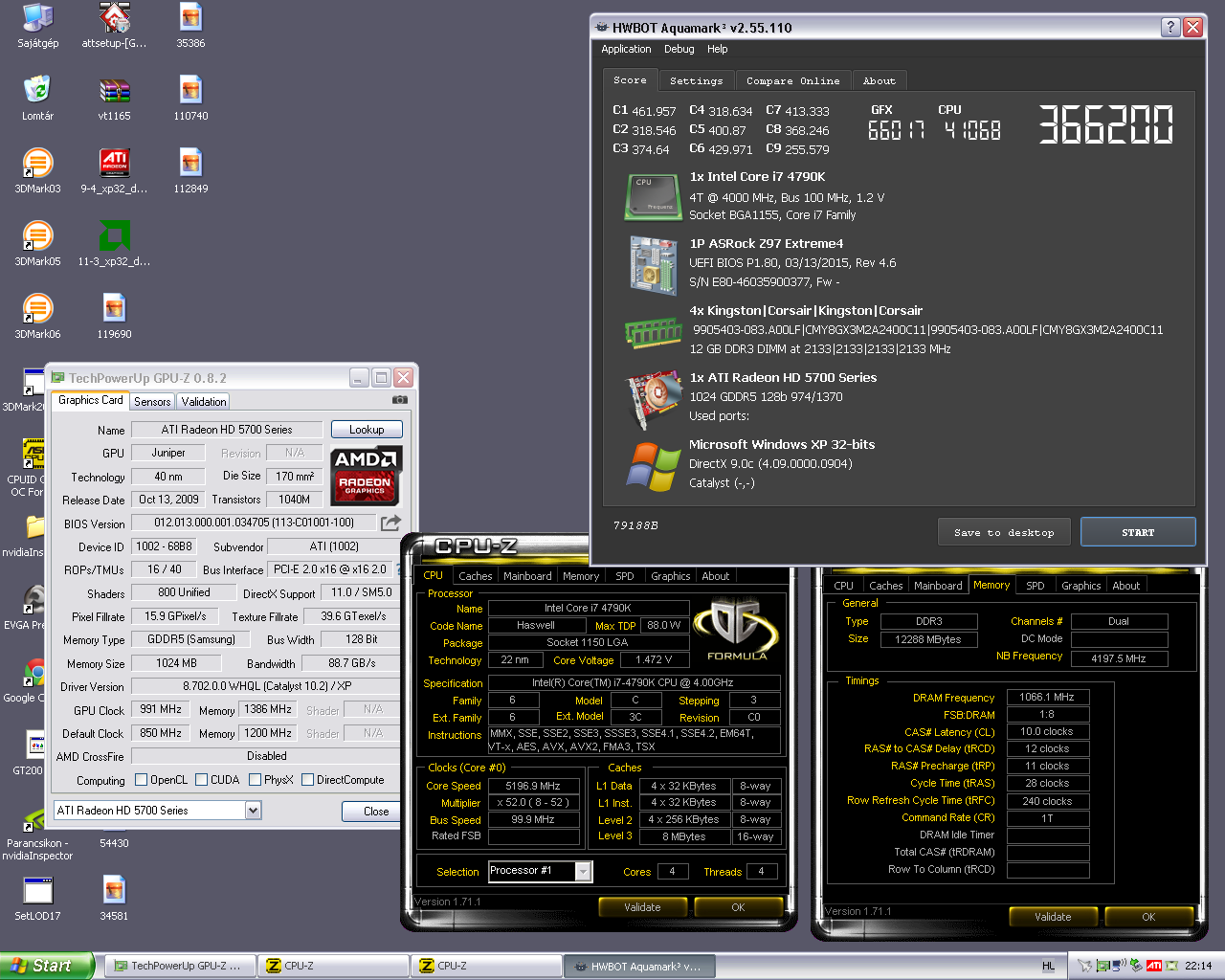Image resolution: width=1225 pixels, height=980 pixels.
Task: Click GPU-Z screenshot camera icon
Action: point(400,400)
